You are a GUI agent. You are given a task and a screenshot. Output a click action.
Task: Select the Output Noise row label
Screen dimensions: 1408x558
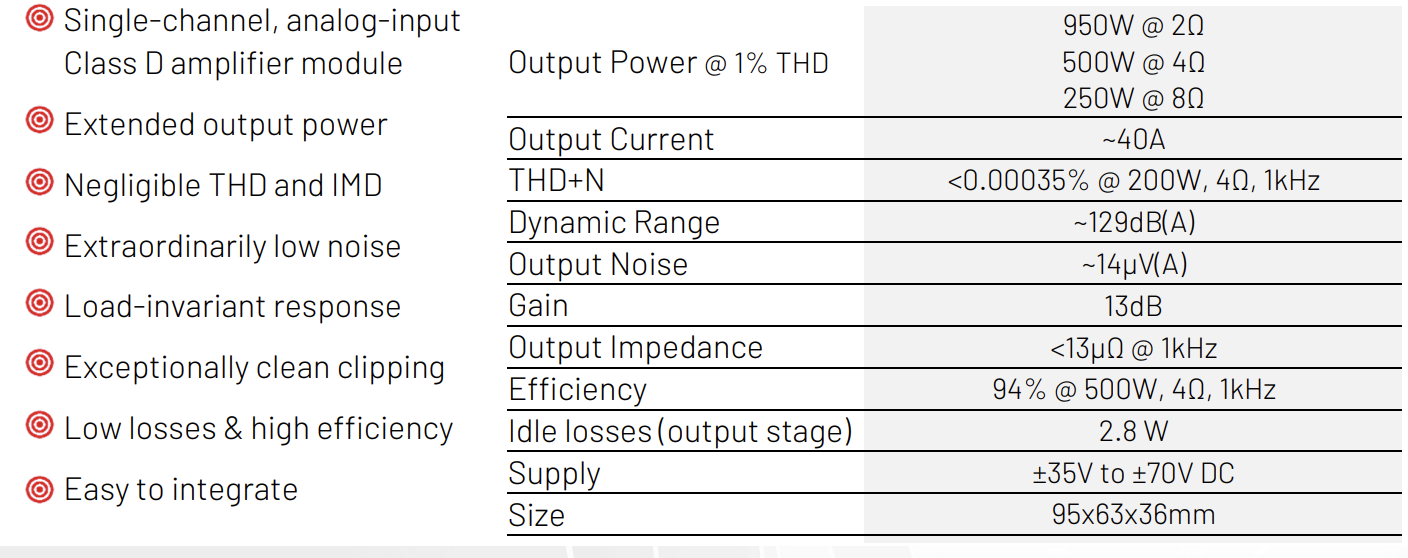pos(598,264)
